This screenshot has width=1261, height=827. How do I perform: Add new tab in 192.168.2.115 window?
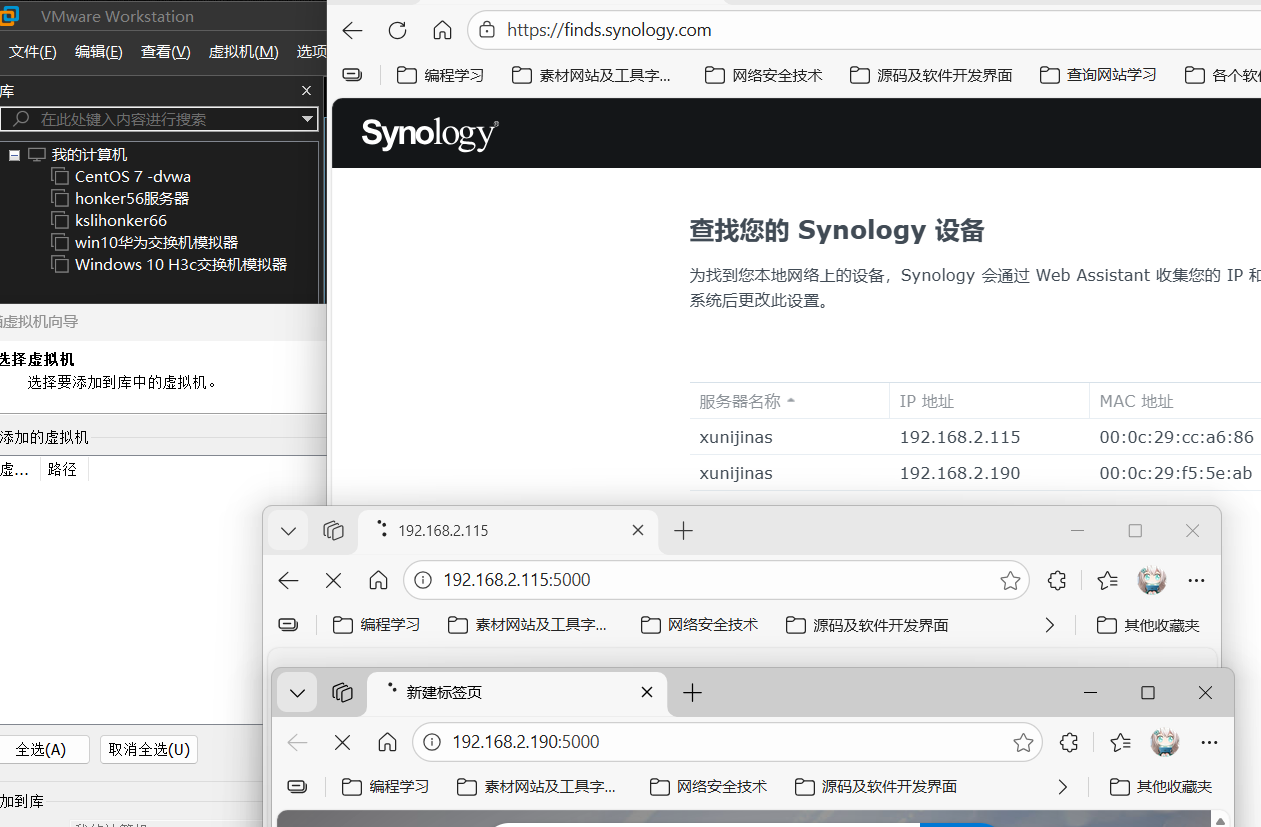click(x=683, y=531)
